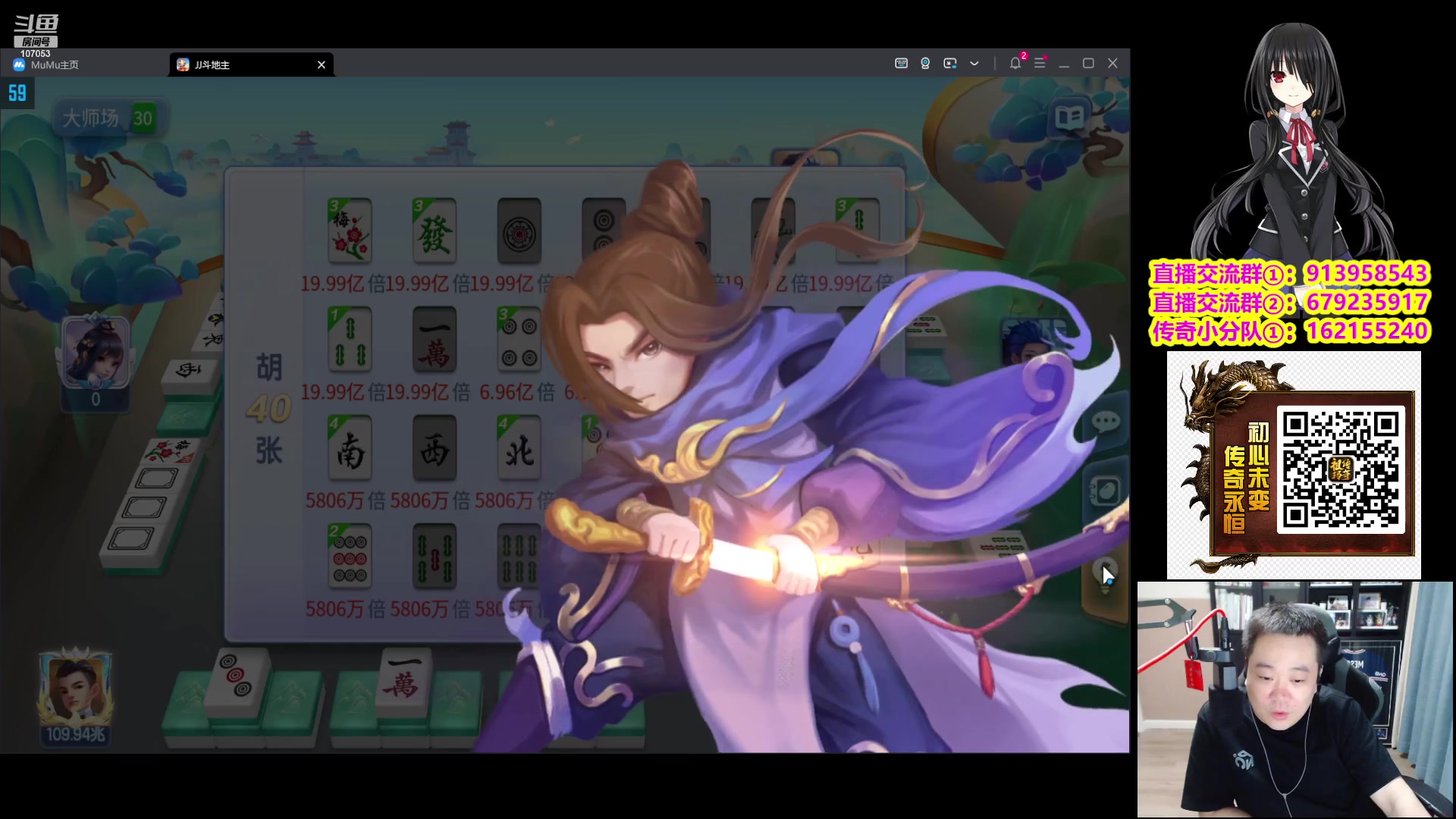Click the webcam icon in MuMu title bar
The width and height of the screenshot is (1456, 819).
[925, 64]
